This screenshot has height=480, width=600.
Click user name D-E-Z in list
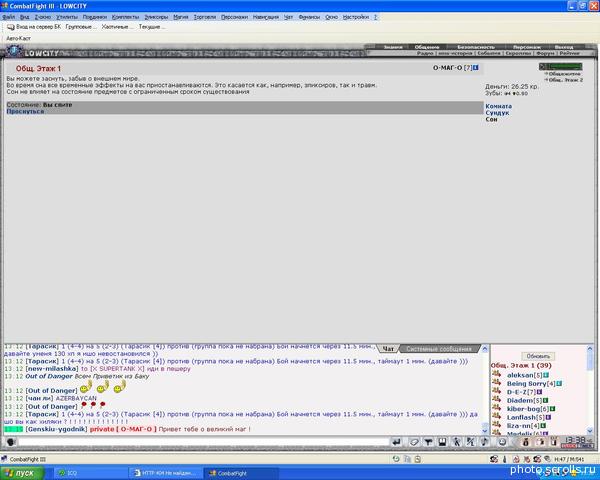(517, 392)
